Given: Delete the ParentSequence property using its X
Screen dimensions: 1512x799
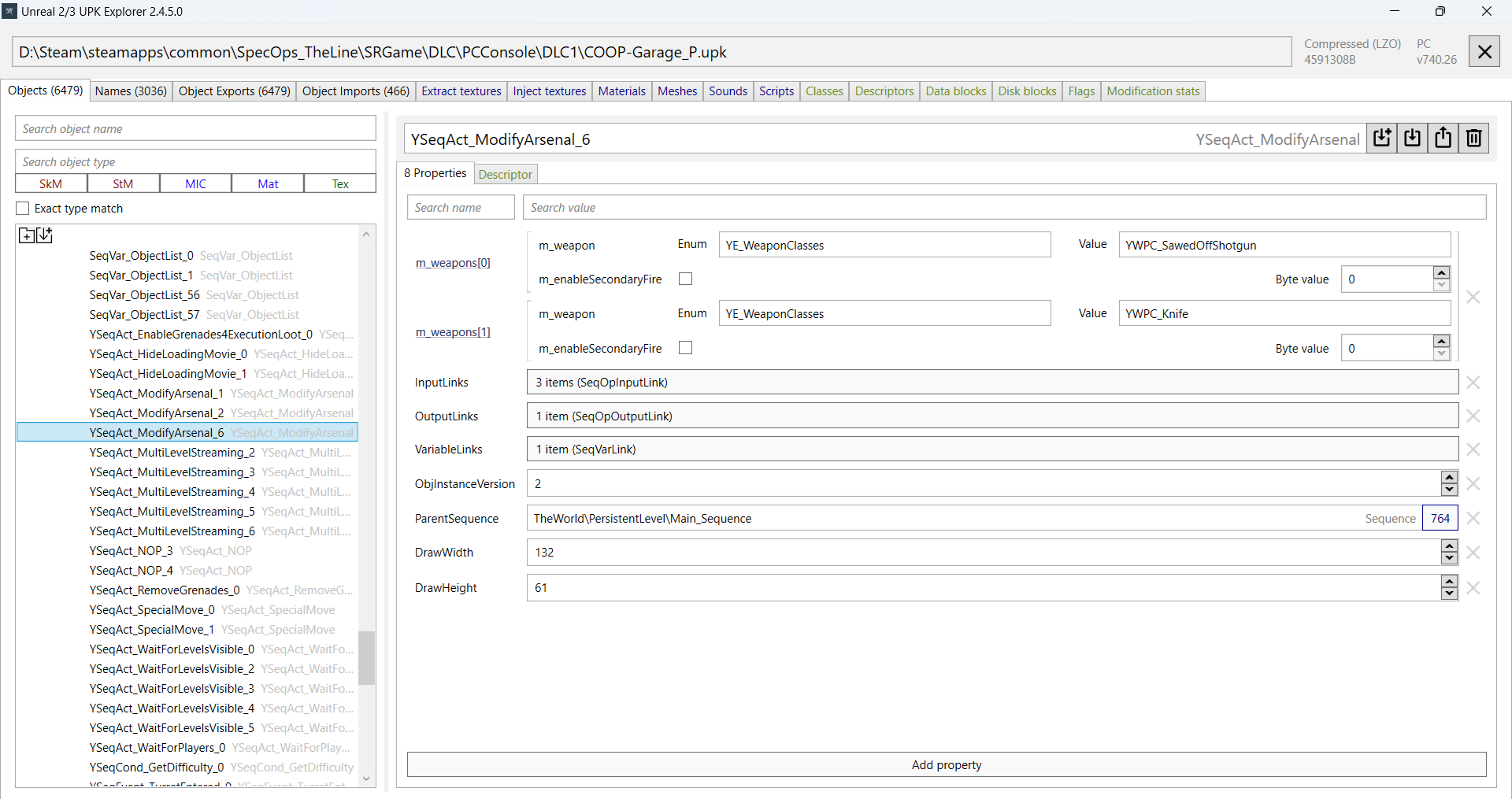Looking at the screenshot, I should [x=1473, y=519].
